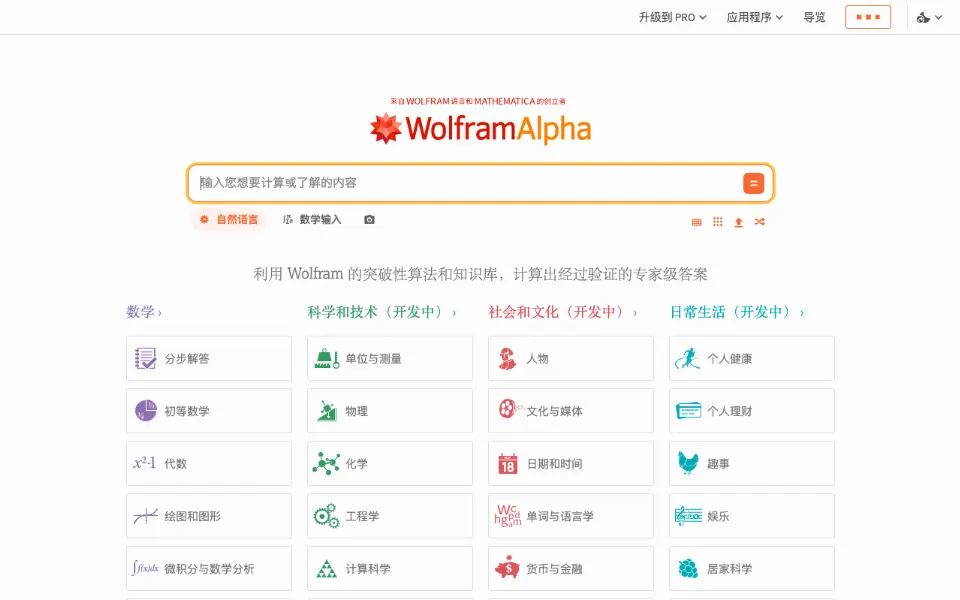Image resolution: width=960 pixels, height=600 pixels.
Task: Open the 代数 topic
Action: 209,463
